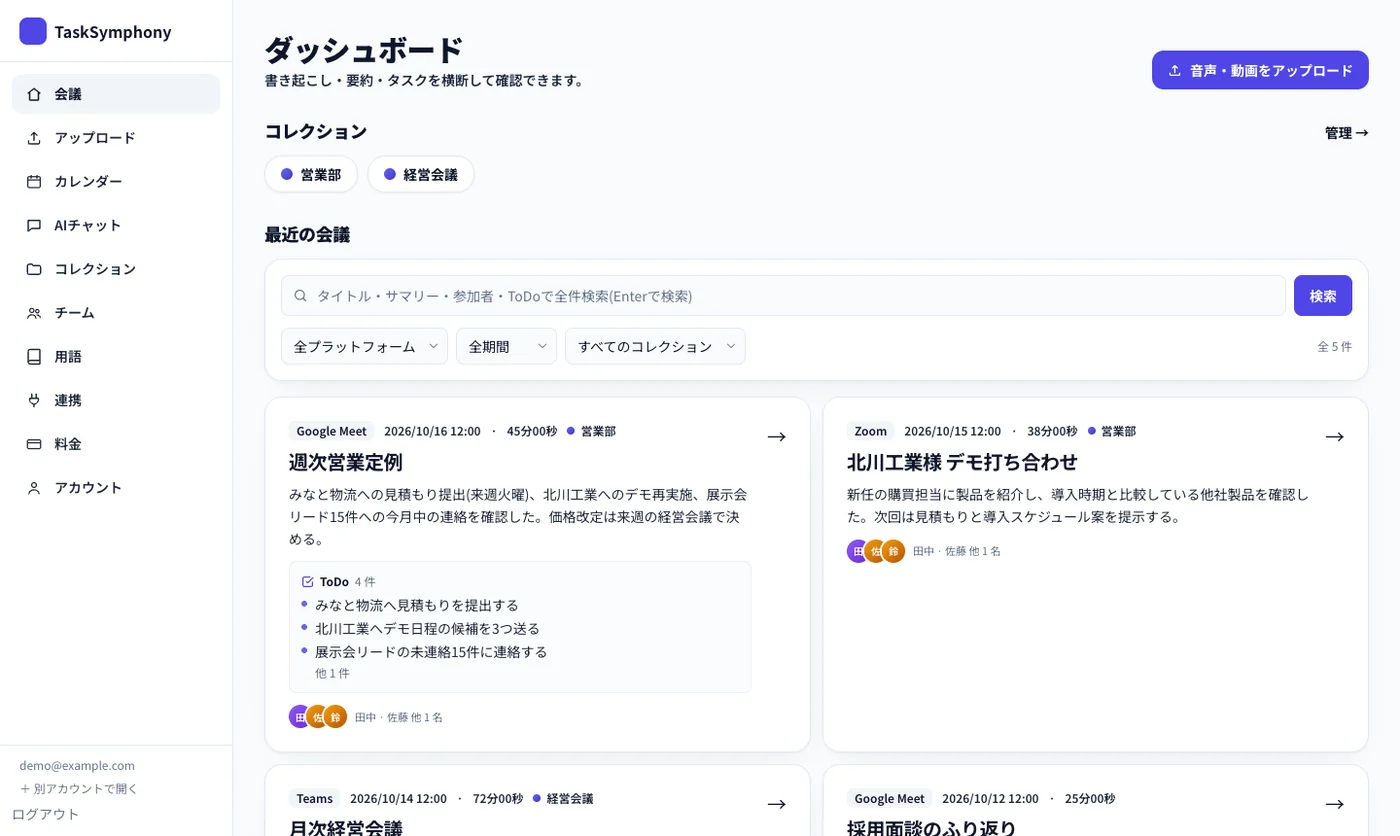The height and width of the screenshot is (836, 1400).
Task: Click the folder icon beside コレクション
Action: 34,269
